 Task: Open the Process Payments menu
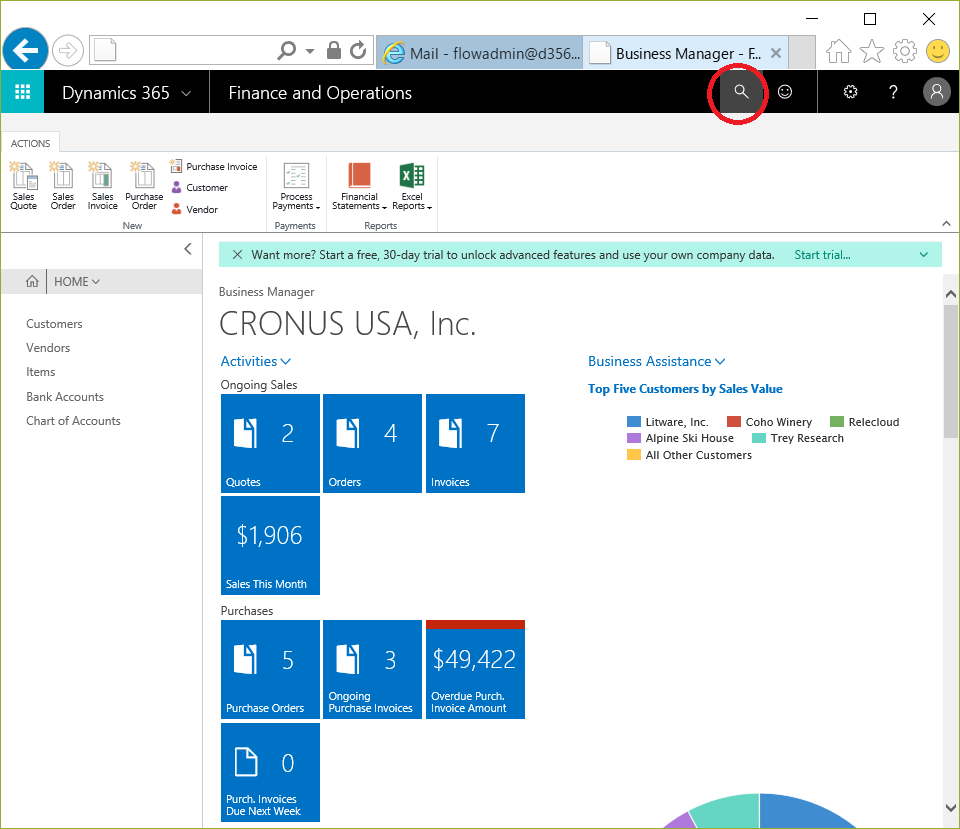pyautogui.click(x=296, y=186)
